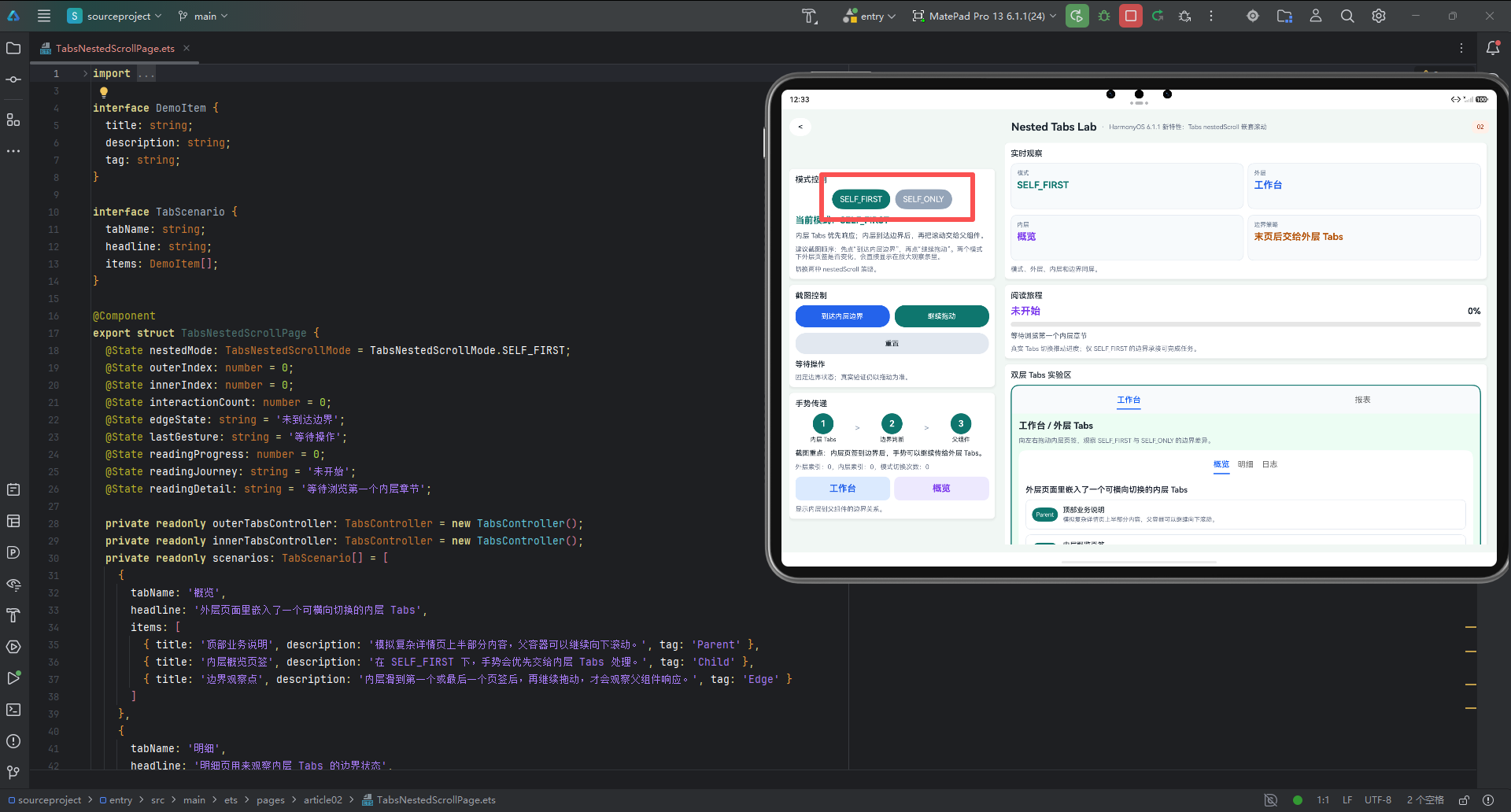Select the 概览 inner tab in emulator
The width and height of the screenshot is (1511, 812).
[1221, 464]
